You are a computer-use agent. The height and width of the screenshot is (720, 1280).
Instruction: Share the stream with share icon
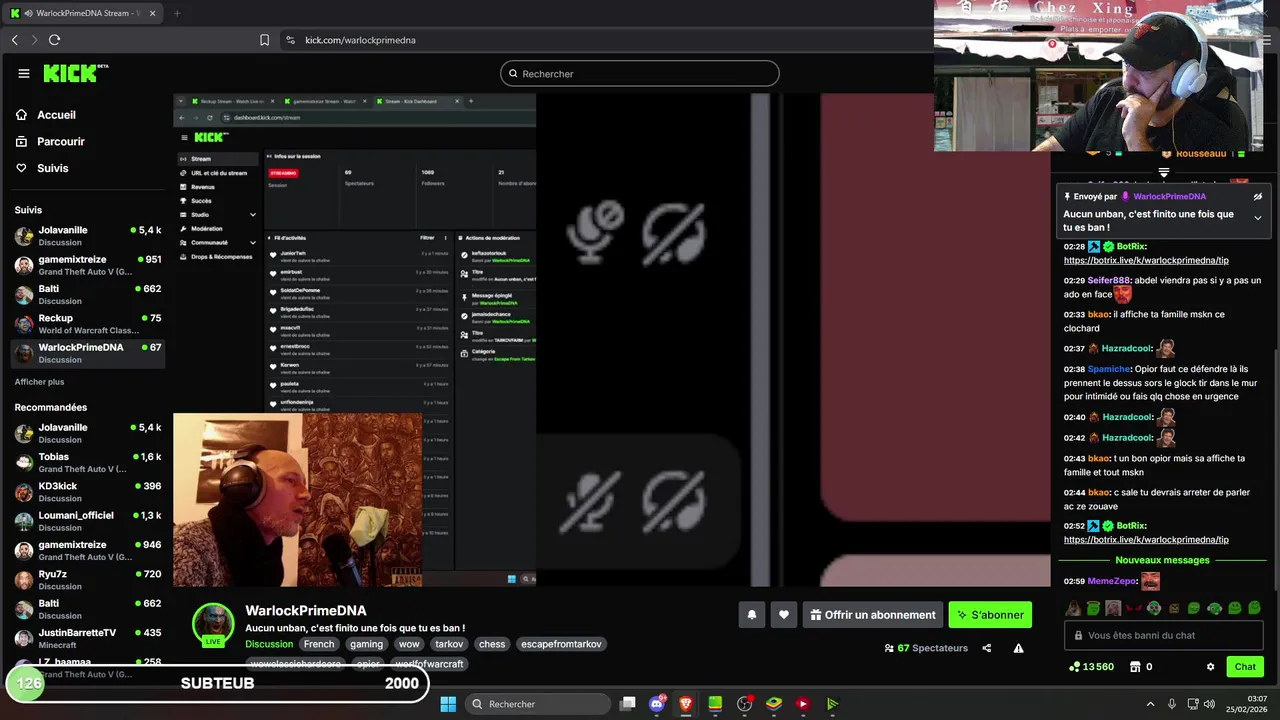point(987,648)
